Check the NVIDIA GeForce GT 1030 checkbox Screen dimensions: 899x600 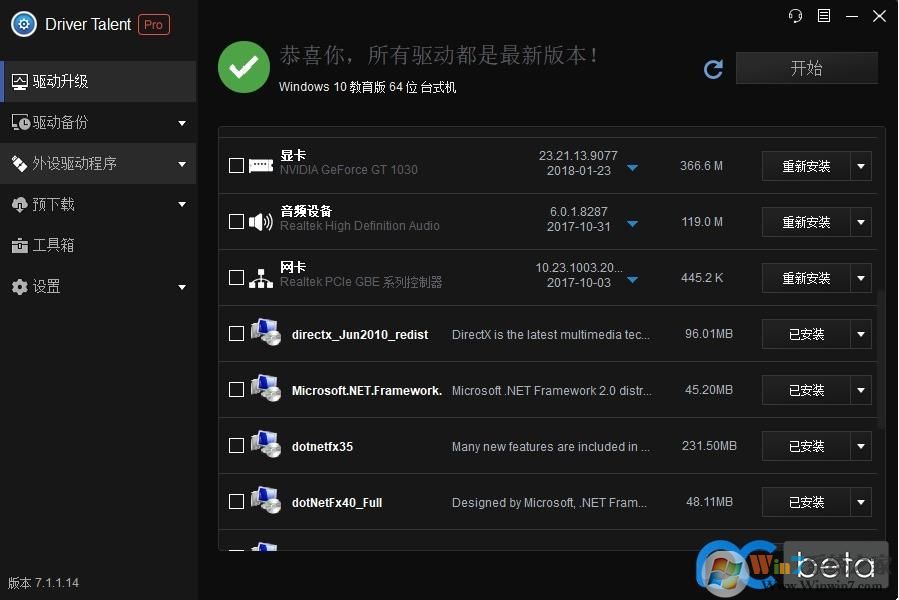coord(236,165)
